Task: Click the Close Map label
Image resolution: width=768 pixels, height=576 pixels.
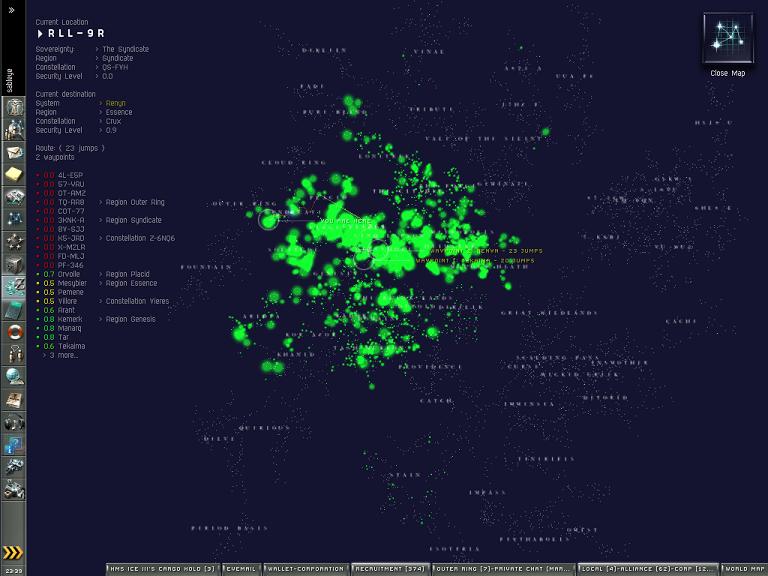Action: [728, 73]
